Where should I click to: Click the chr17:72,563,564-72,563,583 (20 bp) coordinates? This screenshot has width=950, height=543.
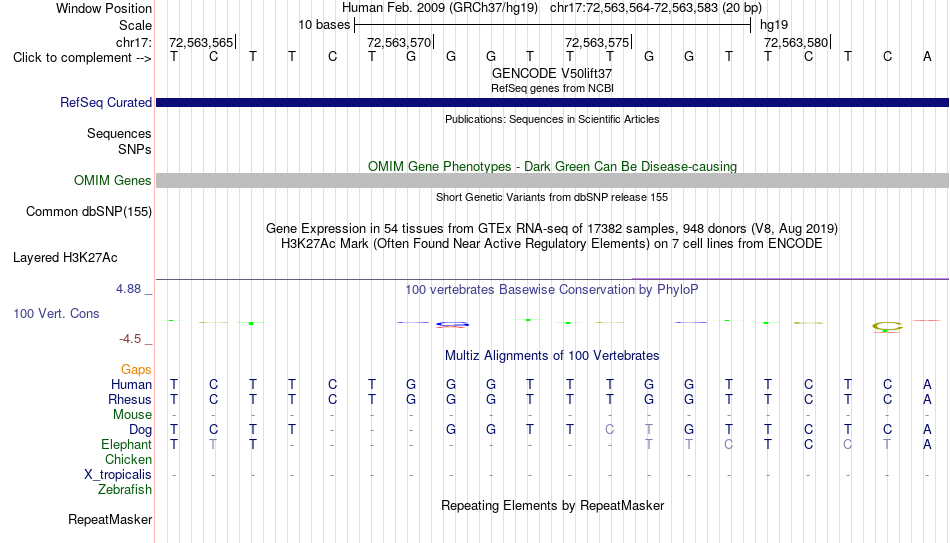(x=656, y=8)
